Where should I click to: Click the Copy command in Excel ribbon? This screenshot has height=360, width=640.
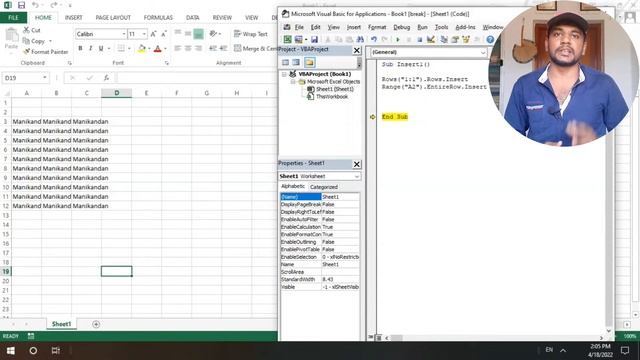coord(34,41)
